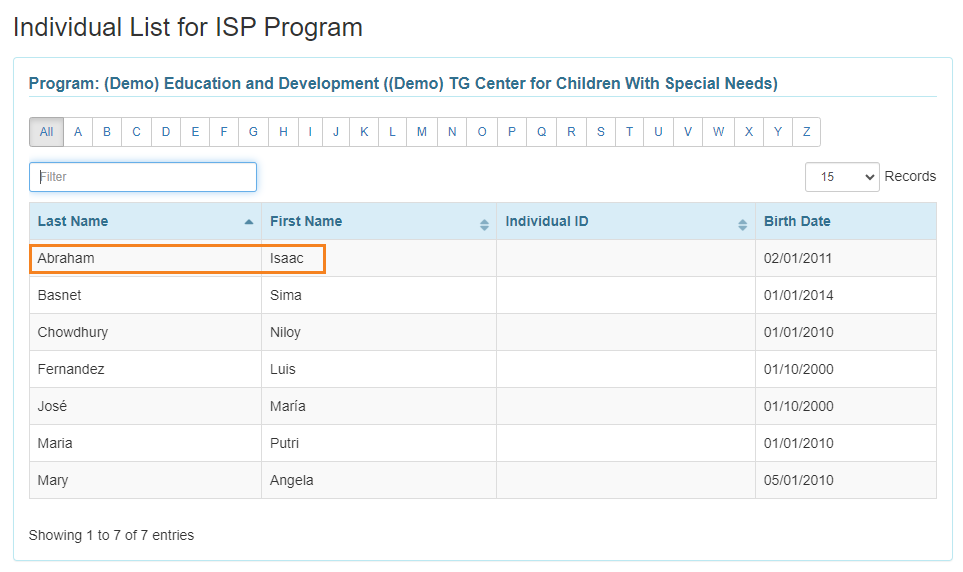Filter names by letter J
Viewport: 963px width, 572px height.
(336, 132)
